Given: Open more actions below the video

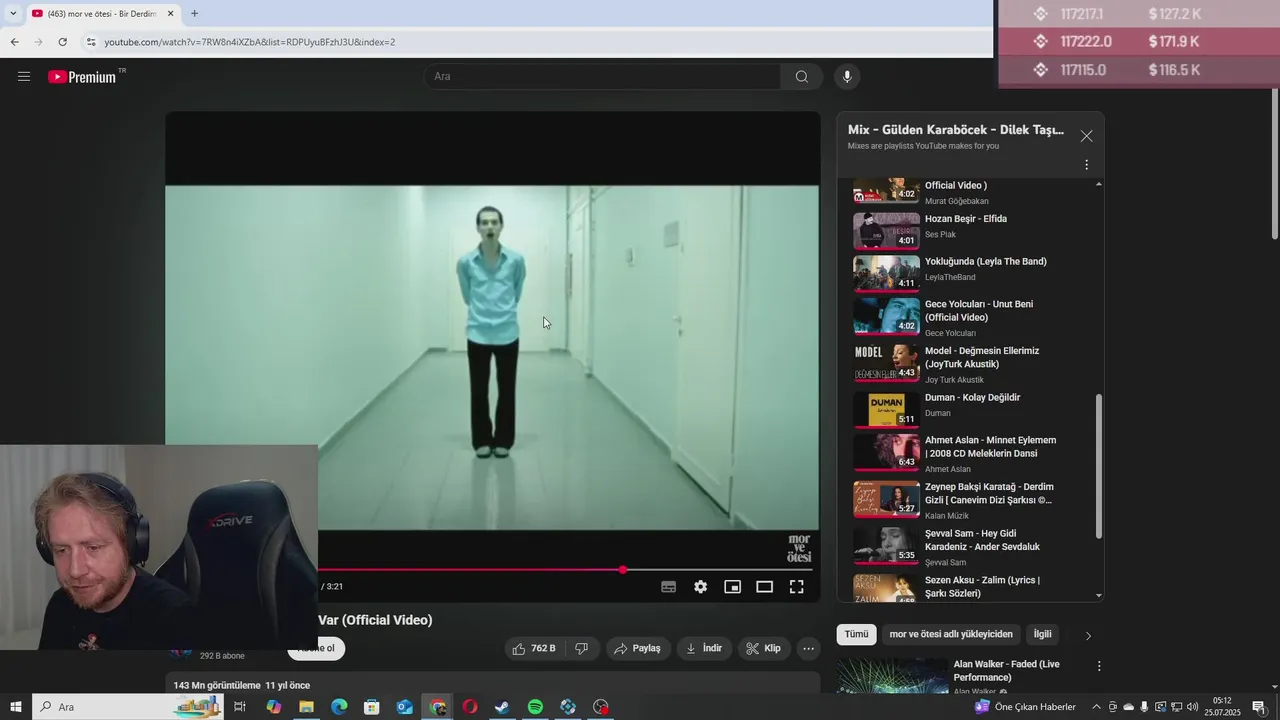Looking at the screenshot, I should pos(809,648).
